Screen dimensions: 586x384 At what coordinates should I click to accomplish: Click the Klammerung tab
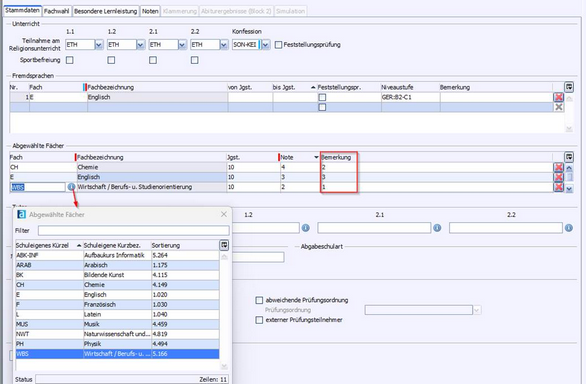(180, 11)
